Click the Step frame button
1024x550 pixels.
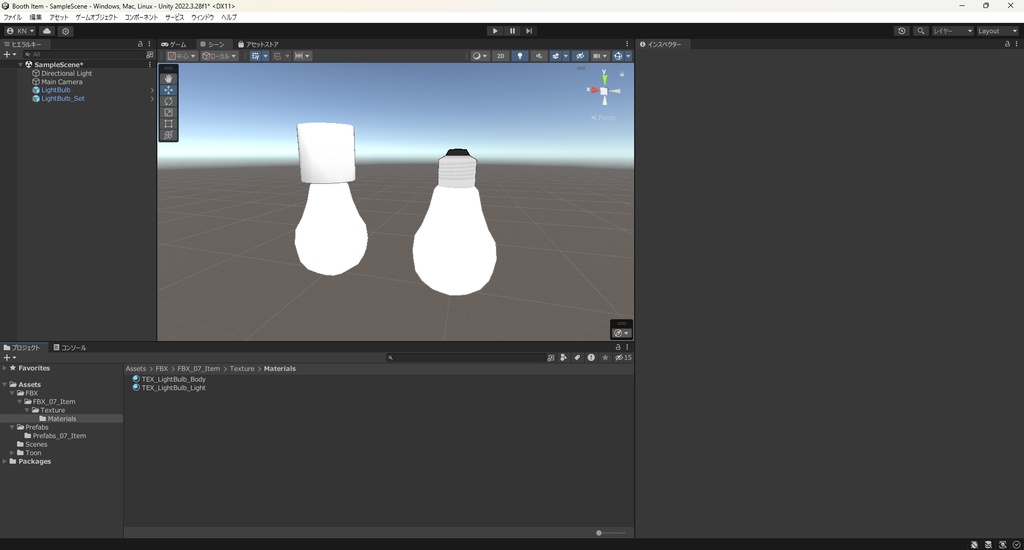(x=529, y=31)
